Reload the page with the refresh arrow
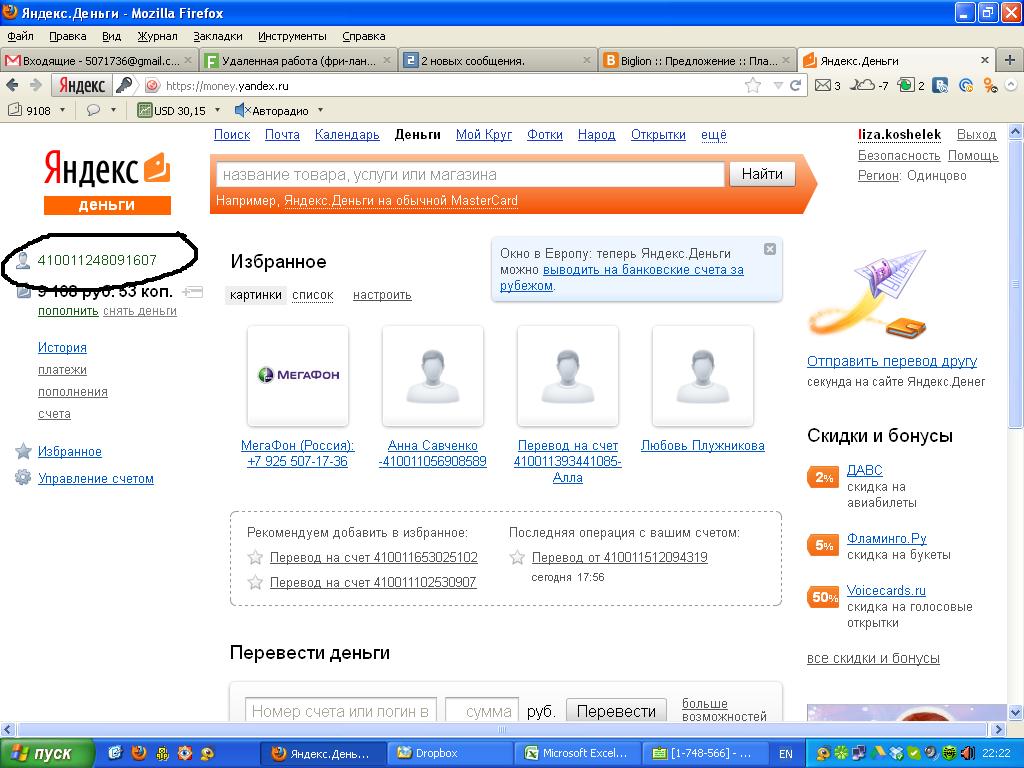The width and height of the screenshot is (1024, 768). [x=795, y=86]
